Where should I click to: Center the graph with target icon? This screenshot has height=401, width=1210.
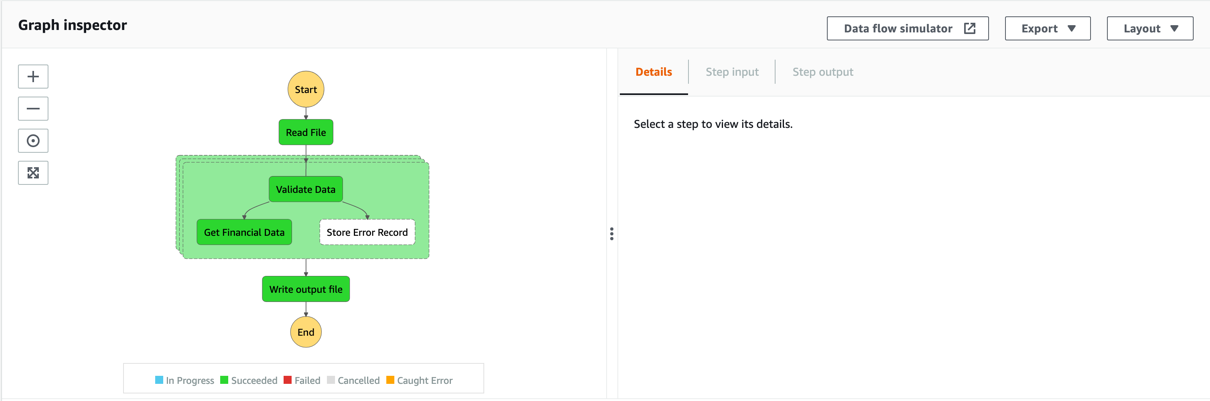click(x=33, y=141)
